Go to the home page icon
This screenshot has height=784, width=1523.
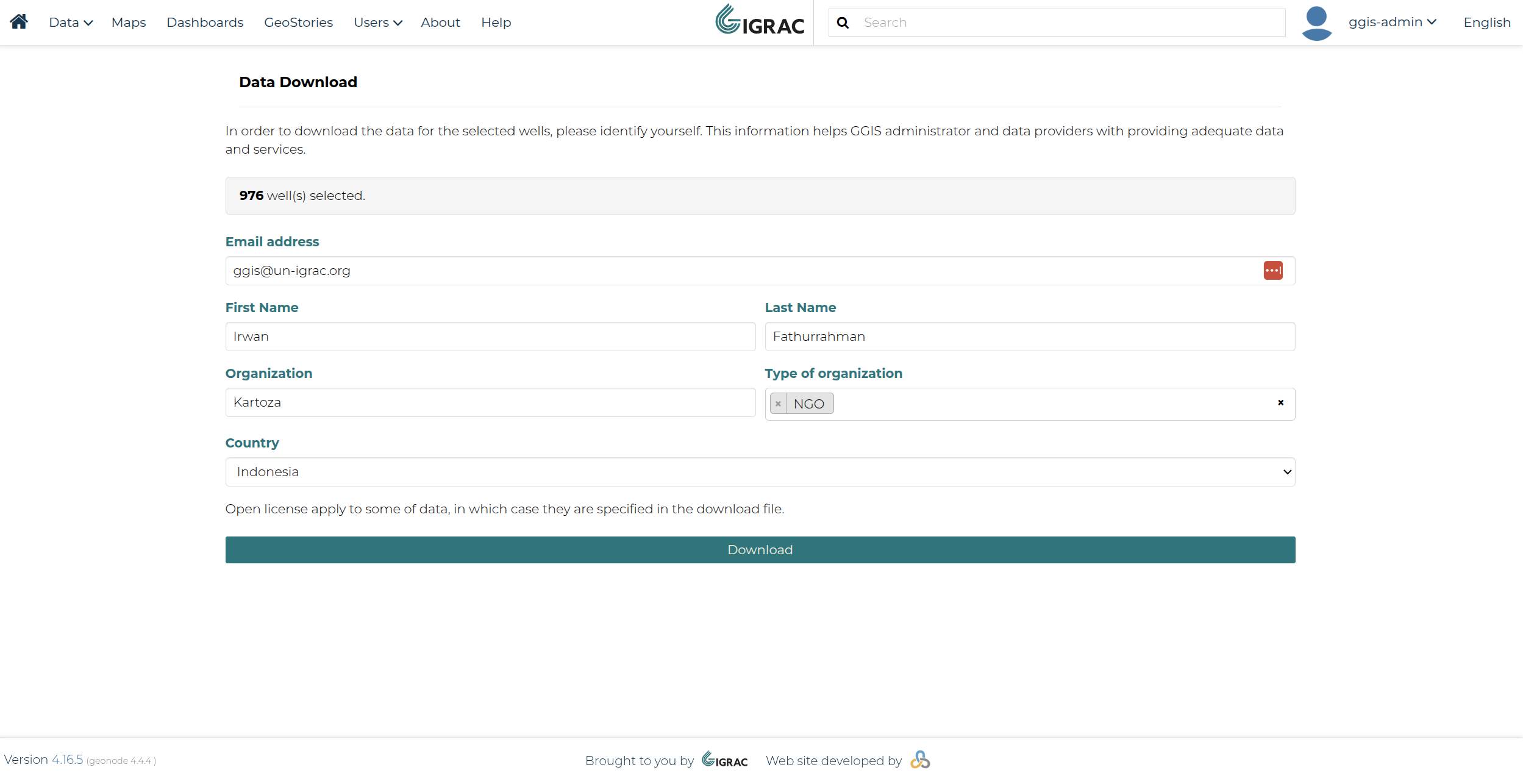pyautogui.click(x=19, y=22)
